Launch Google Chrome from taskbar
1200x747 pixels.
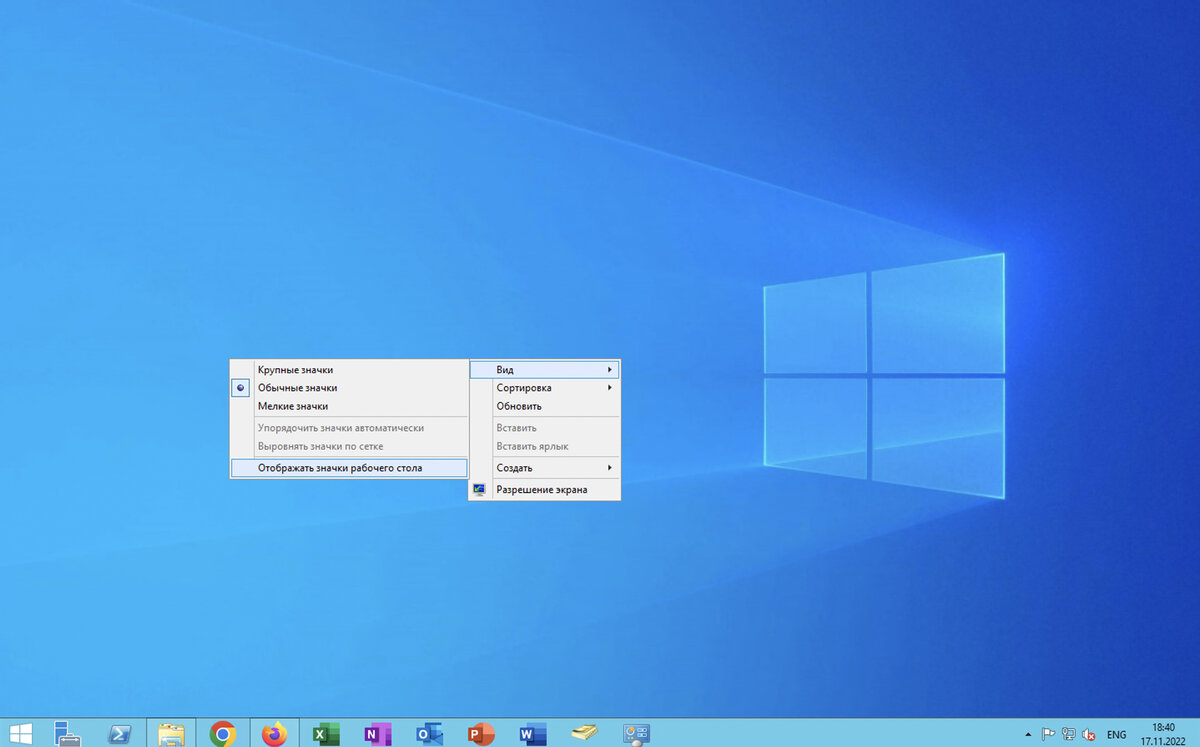(223, 734)
